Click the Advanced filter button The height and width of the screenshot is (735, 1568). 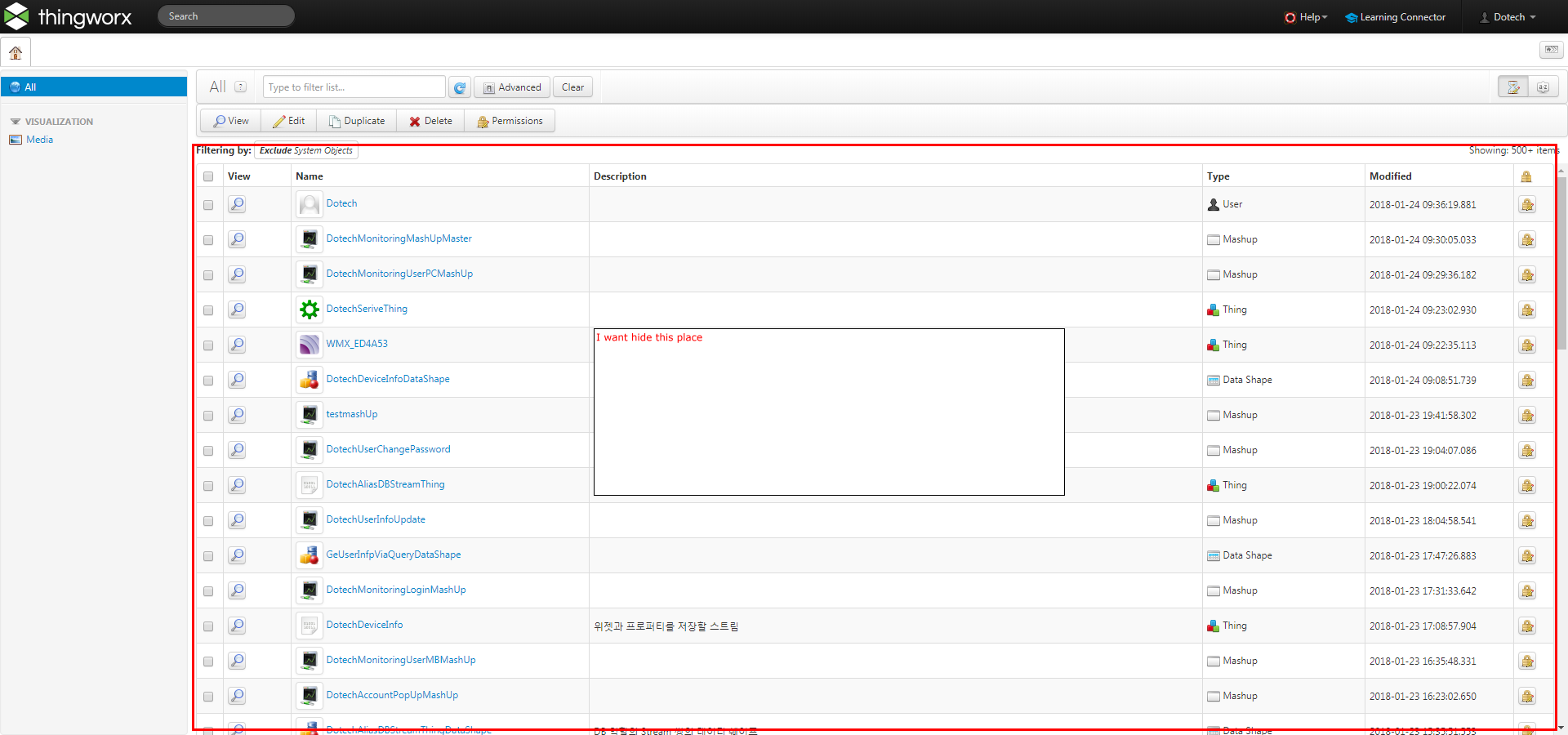click(x=512, y=87)
